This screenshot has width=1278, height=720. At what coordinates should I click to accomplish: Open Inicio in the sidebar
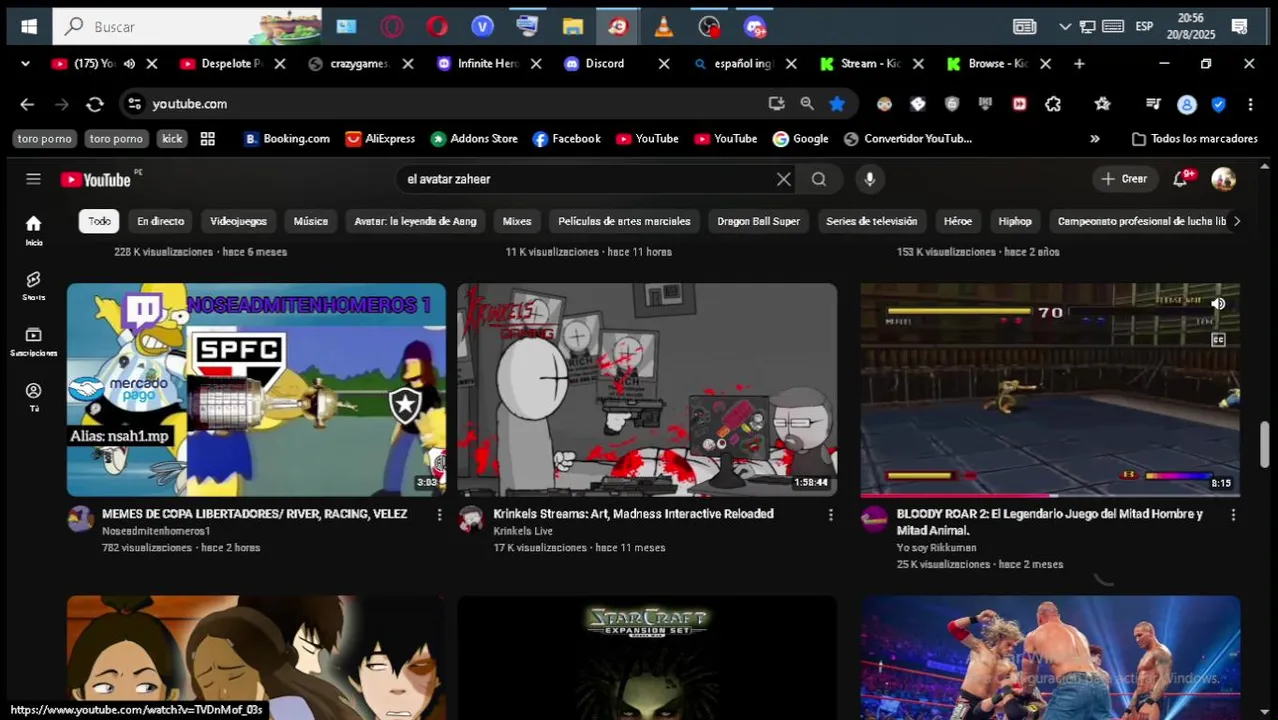(34, 230)
